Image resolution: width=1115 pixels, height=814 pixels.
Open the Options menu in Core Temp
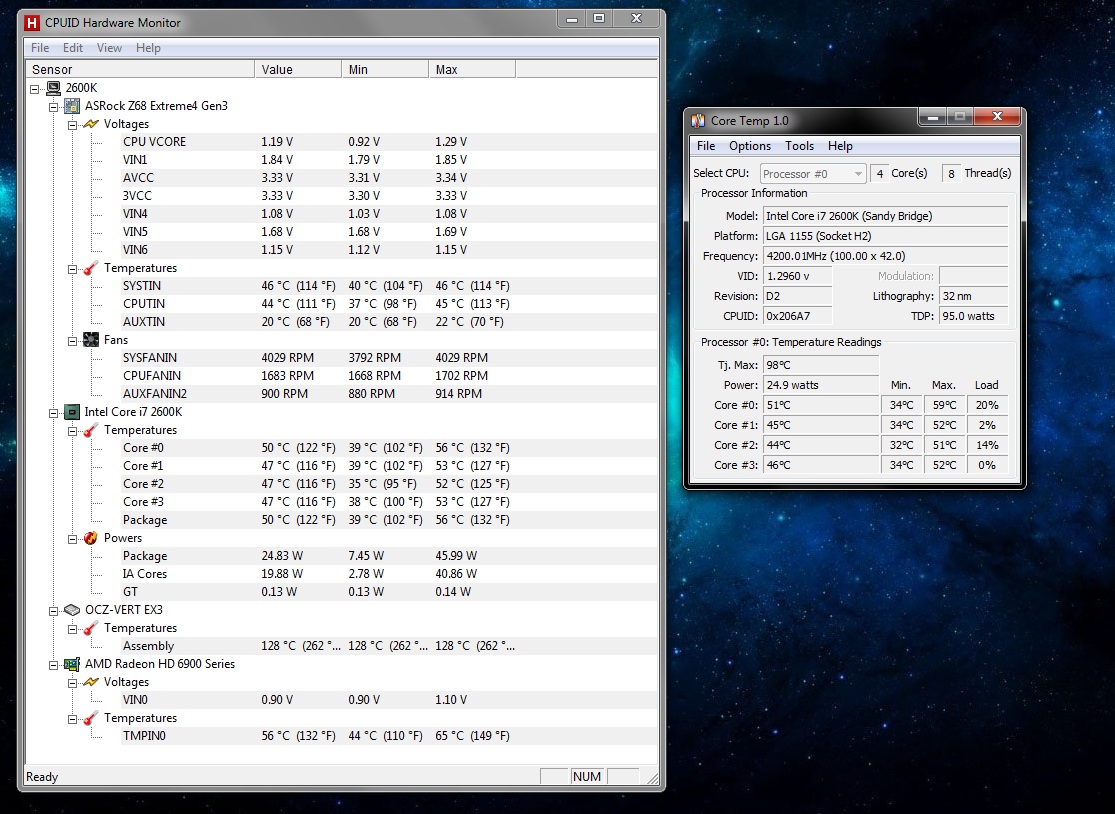[x=749, y=146]
